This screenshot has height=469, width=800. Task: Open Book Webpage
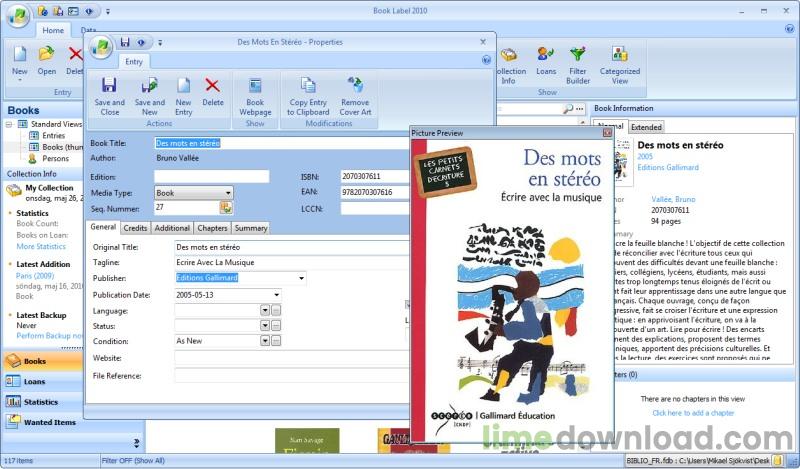point(255,96)
